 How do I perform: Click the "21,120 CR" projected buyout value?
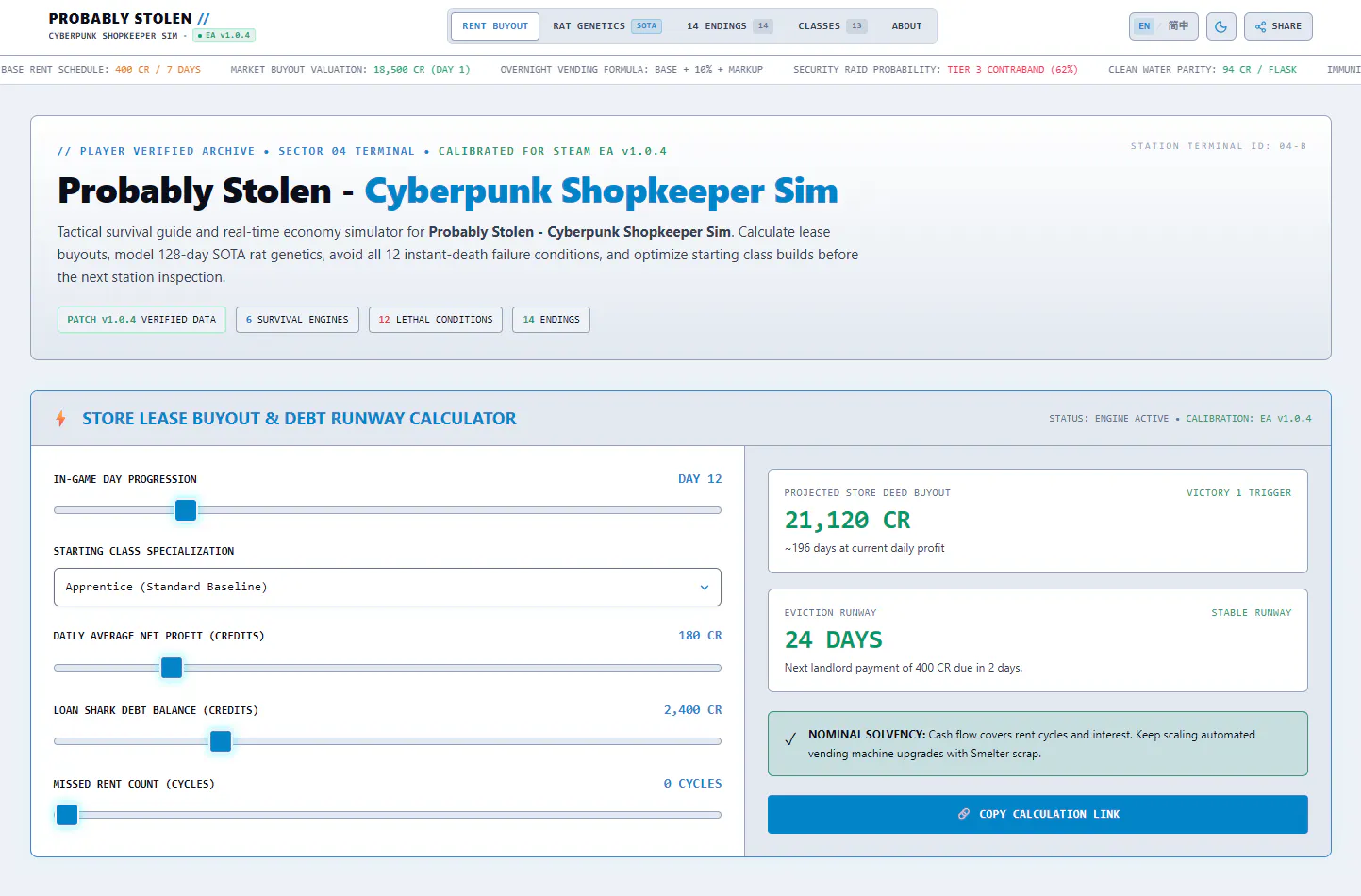click(848, 521)
